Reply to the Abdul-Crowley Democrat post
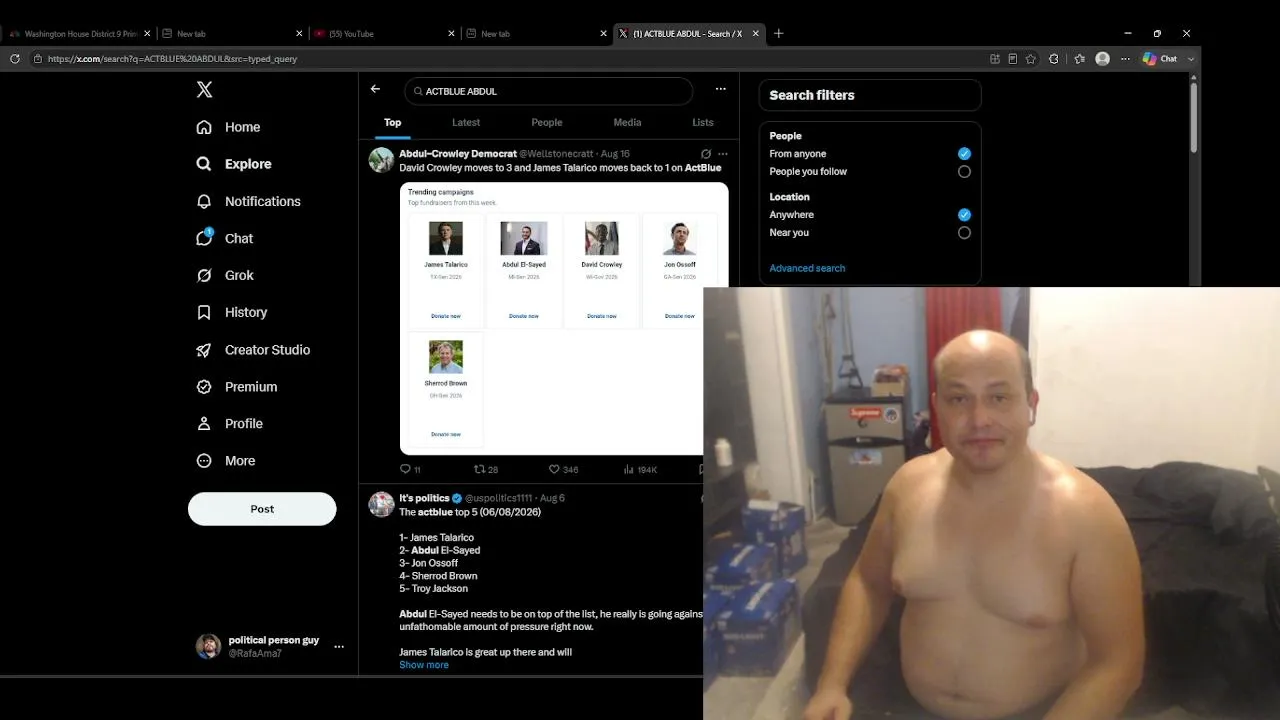Image resolution: width=1280 pixels, height=720 pixels. point(405,469)
